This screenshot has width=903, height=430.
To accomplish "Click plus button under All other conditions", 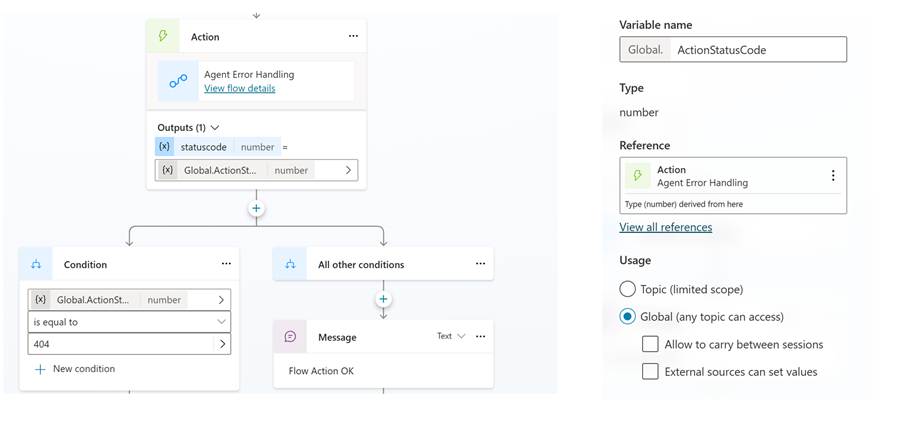I will click(x=383, y=299).
